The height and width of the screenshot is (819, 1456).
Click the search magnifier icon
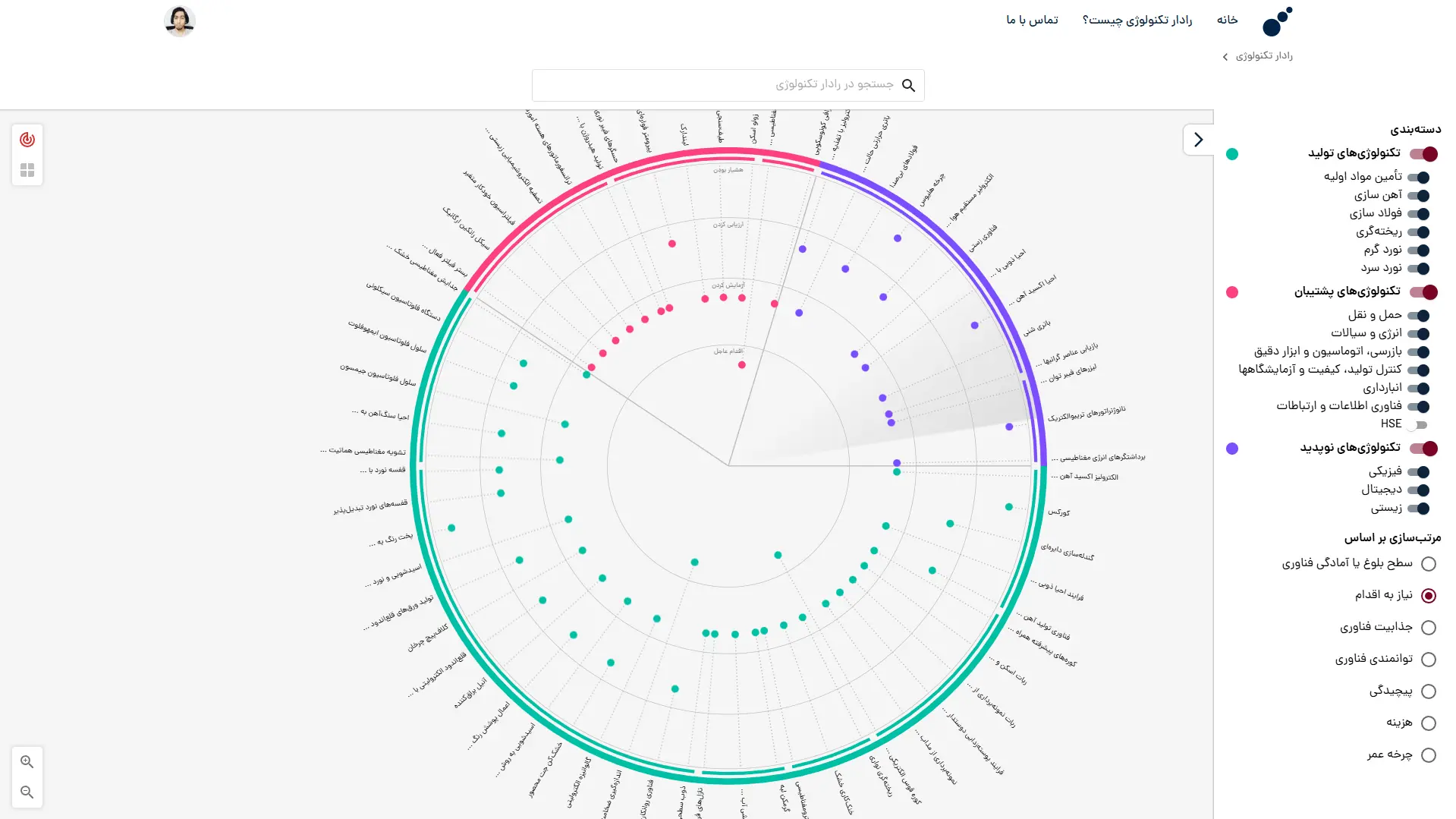click(908, 85)
